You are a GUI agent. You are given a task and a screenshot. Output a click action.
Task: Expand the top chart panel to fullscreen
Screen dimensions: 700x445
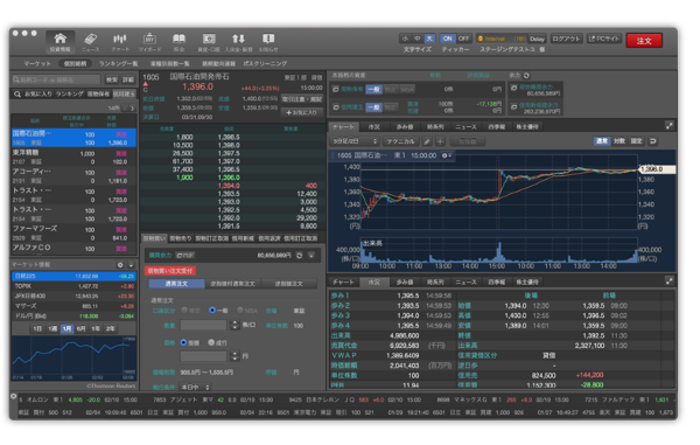[x=669, y=126]
